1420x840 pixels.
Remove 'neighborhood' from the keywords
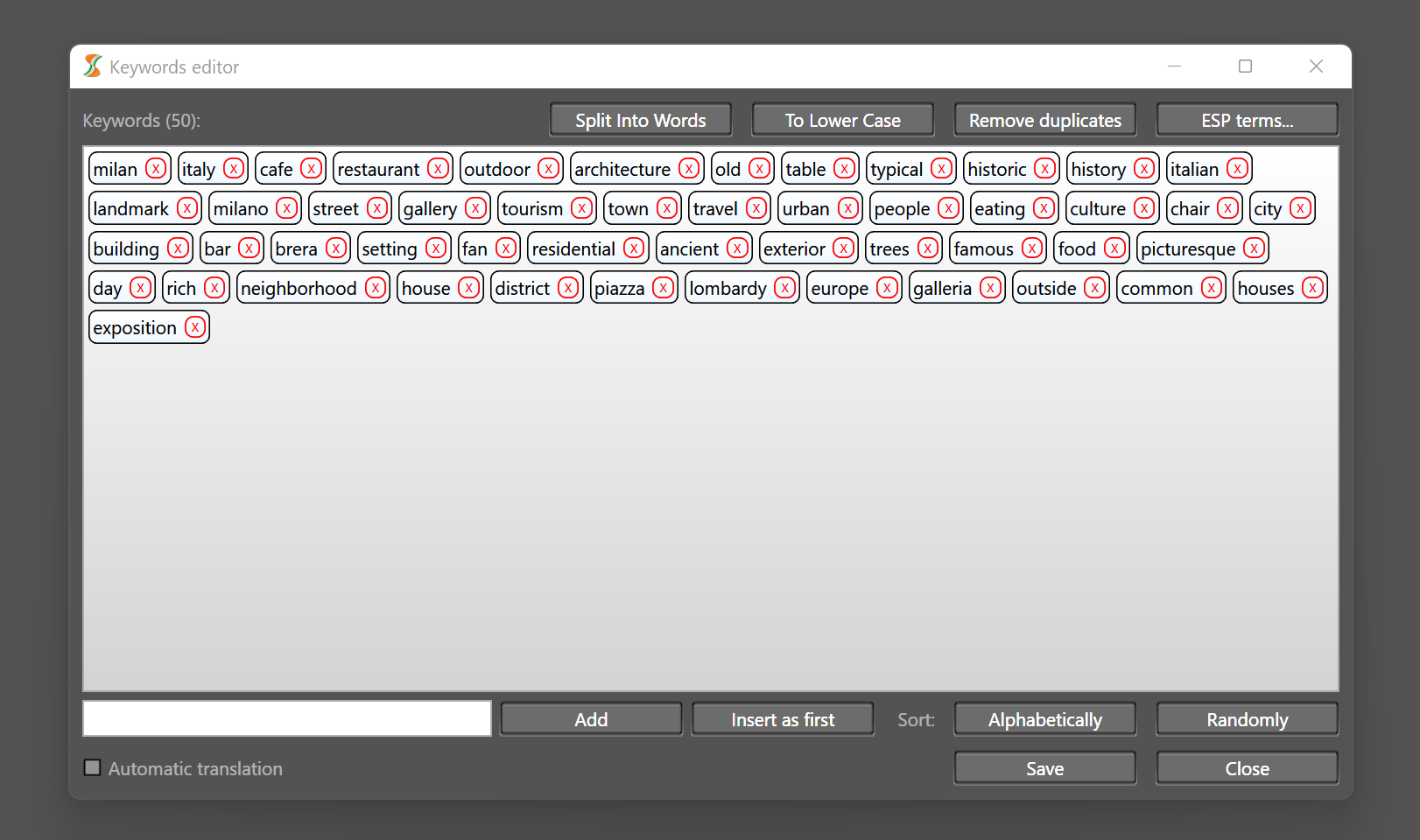tap(376, 287)
